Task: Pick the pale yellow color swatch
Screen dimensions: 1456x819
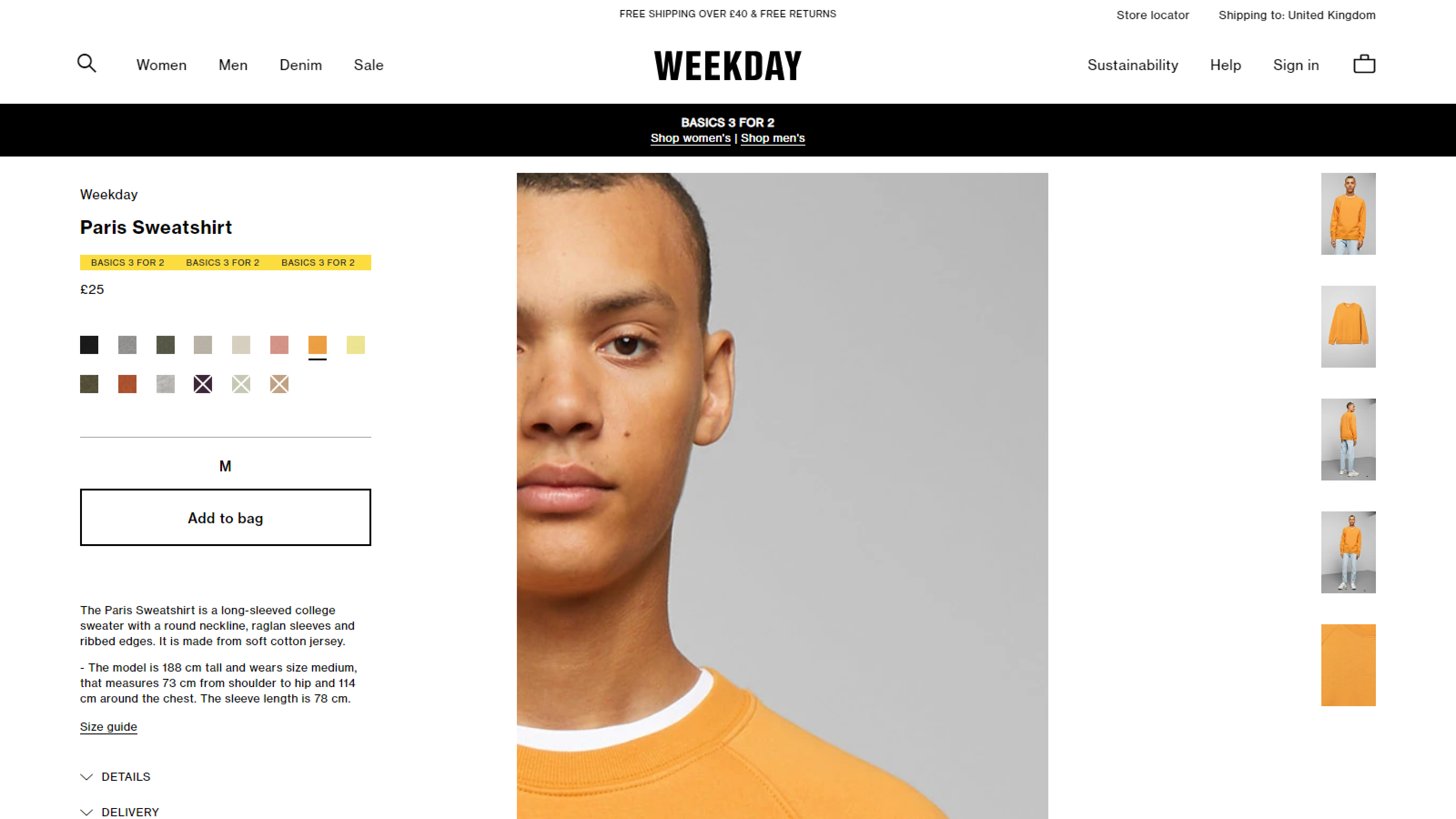Action: [355, 345]
